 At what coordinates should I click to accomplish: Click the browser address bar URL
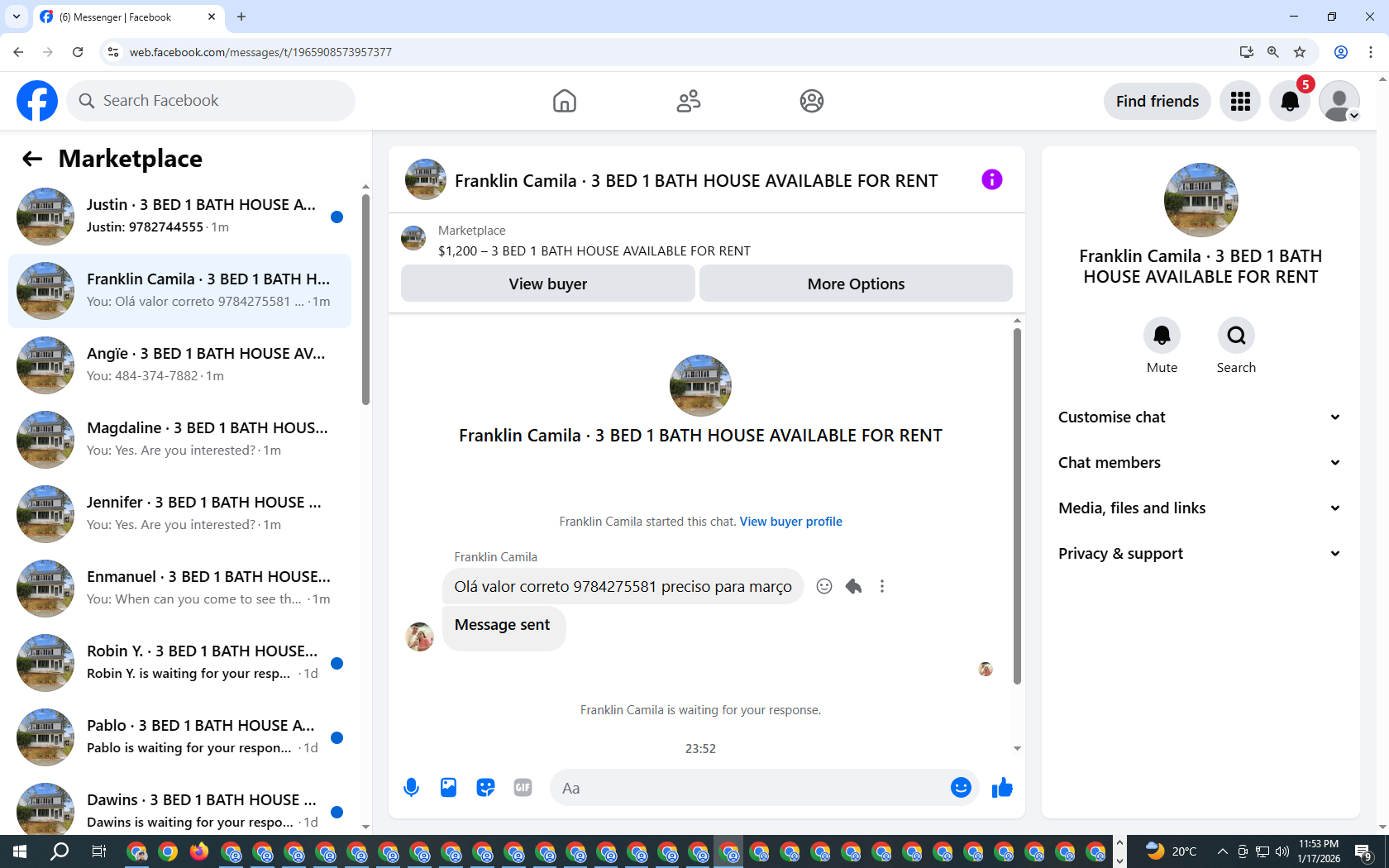tap(260, 52)
